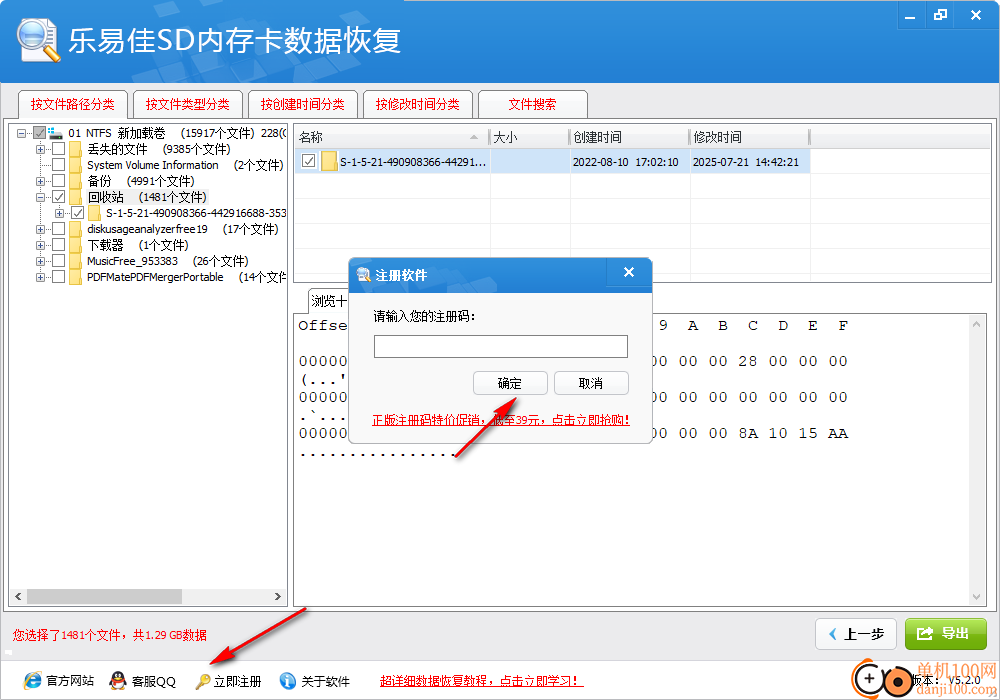Expand the 丢失的文件 tree node
Image resolution: width=1000 pixels, height=700 pixels.
(x=40, y=149)
